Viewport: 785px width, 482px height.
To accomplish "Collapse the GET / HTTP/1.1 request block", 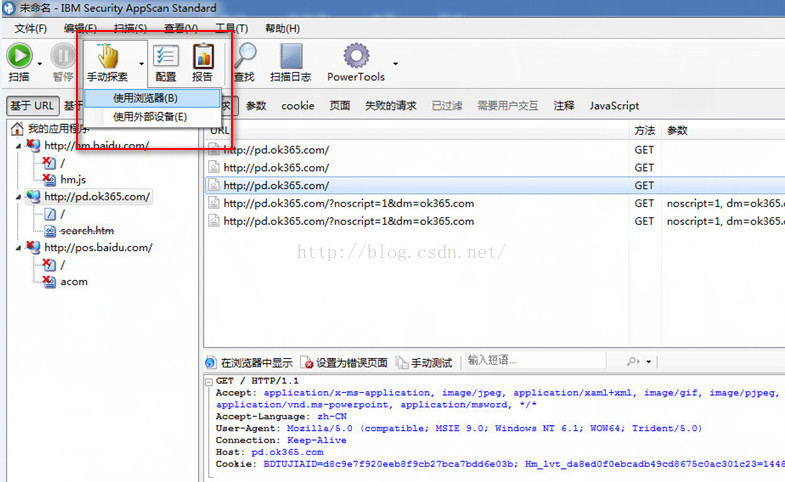I will pyautogui.click(x=209, y=381).
